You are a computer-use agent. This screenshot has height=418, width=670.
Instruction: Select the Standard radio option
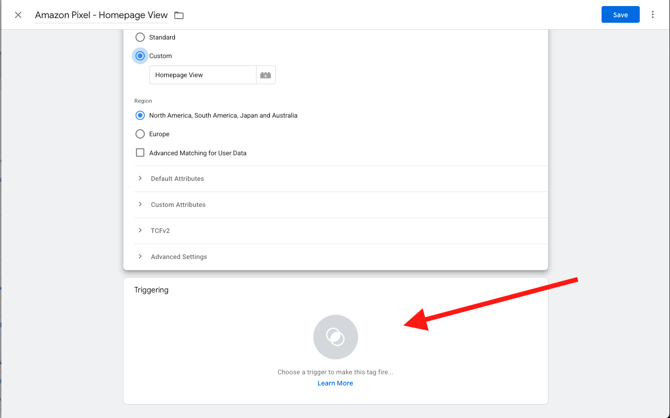click(x=140, y=37)
